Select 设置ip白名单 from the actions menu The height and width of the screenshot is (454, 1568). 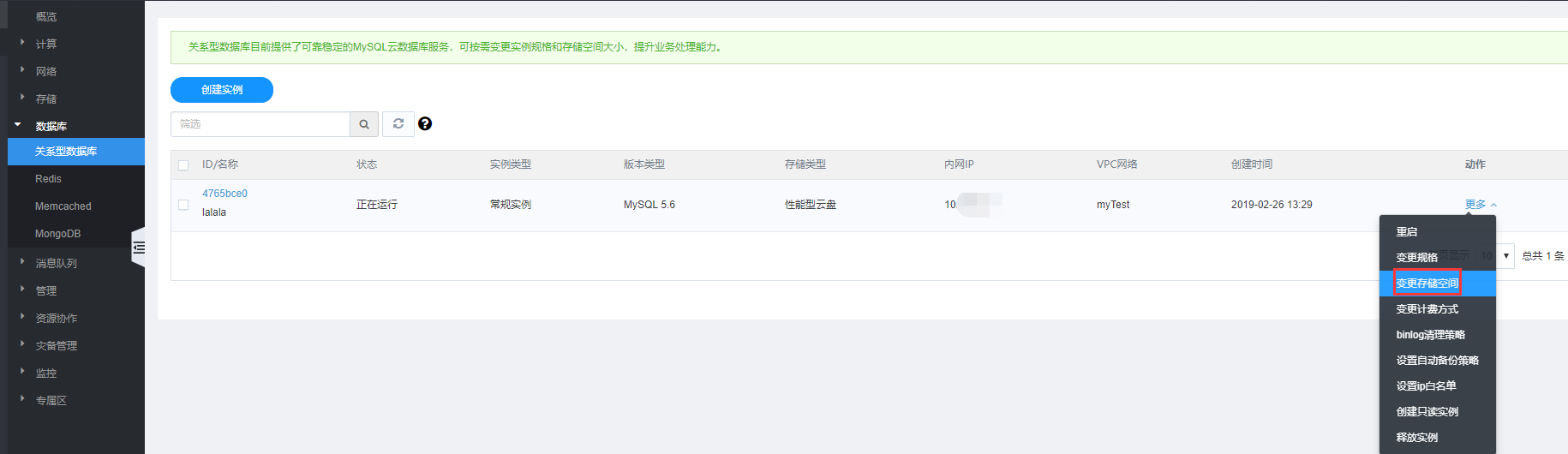(x=1438, y=386)
